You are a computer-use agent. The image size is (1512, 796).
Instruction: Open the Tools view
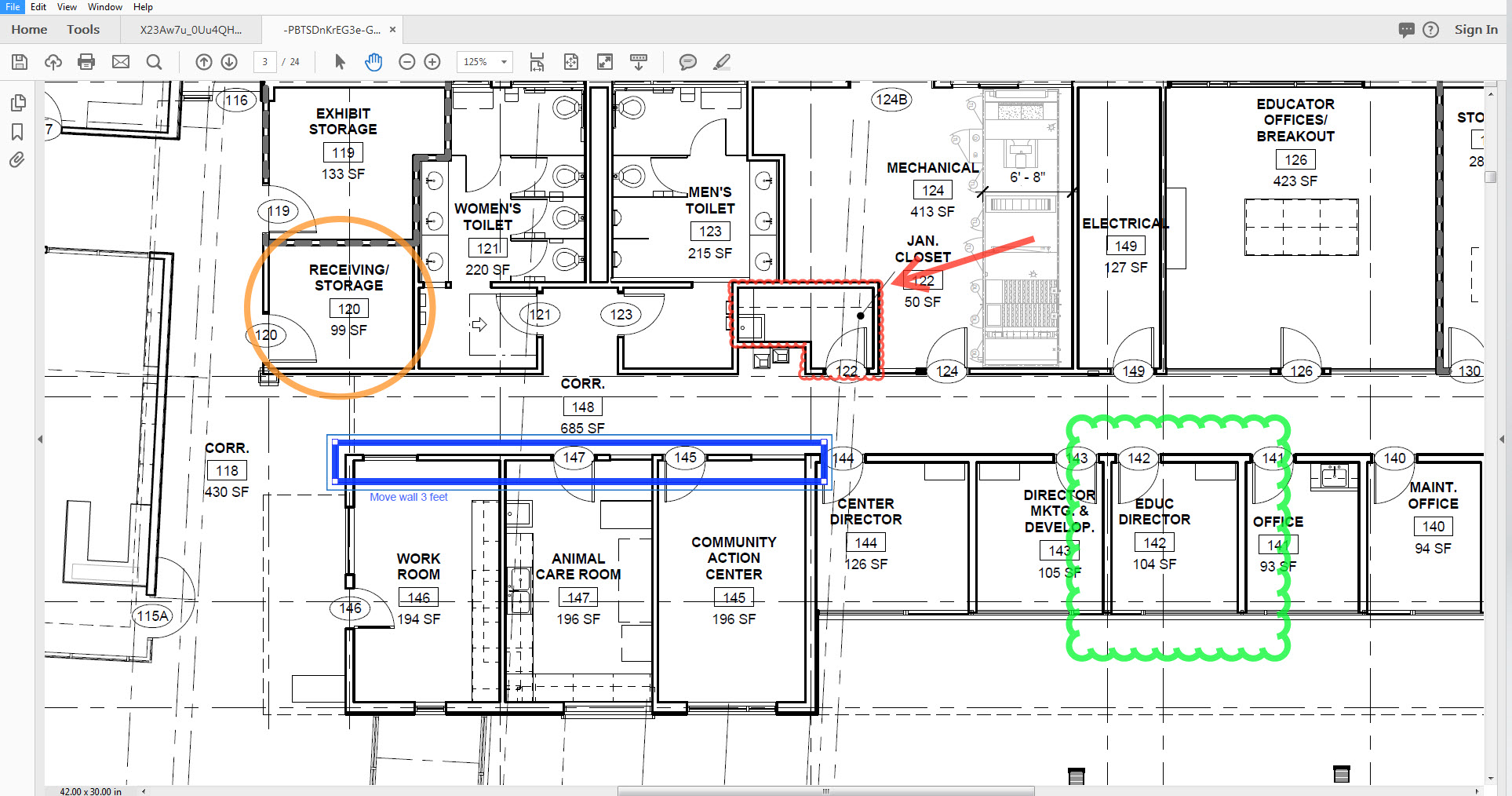click(83, 30)
